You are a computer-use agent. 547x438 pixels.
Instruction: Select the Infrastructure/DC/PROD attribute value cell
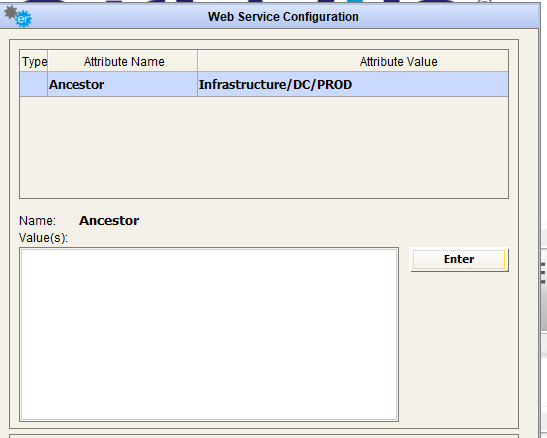tap(353, 84)
